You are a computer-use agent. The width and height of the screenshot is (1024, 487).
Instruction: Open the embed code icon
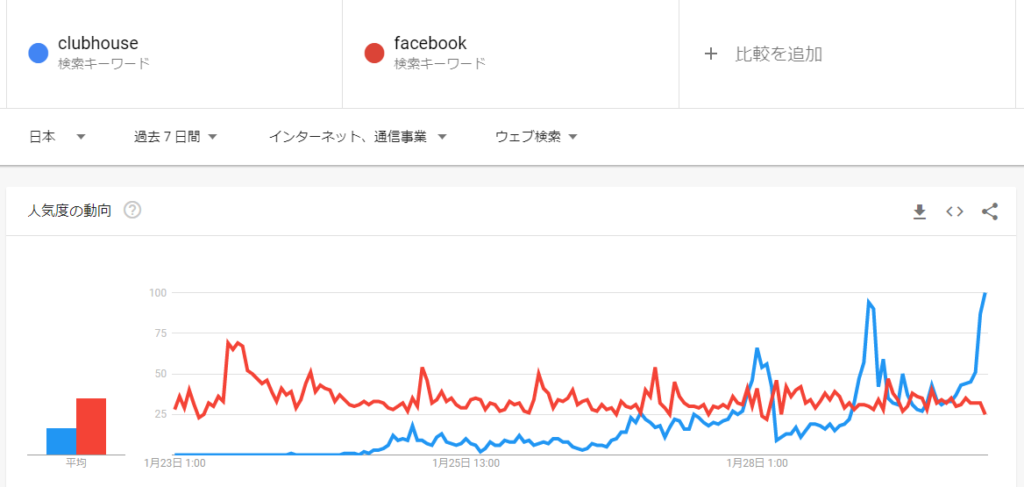pyautogui.click(x=955, y=212)
